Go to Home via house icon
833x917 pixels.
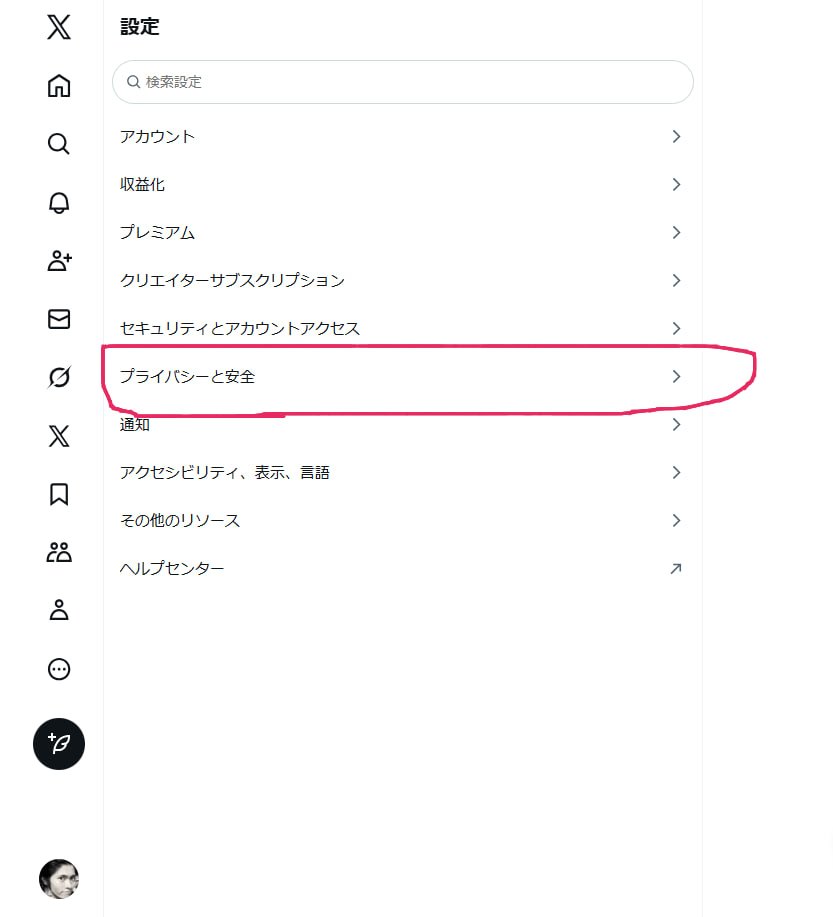pyautogui.click(x=59, y=86)
